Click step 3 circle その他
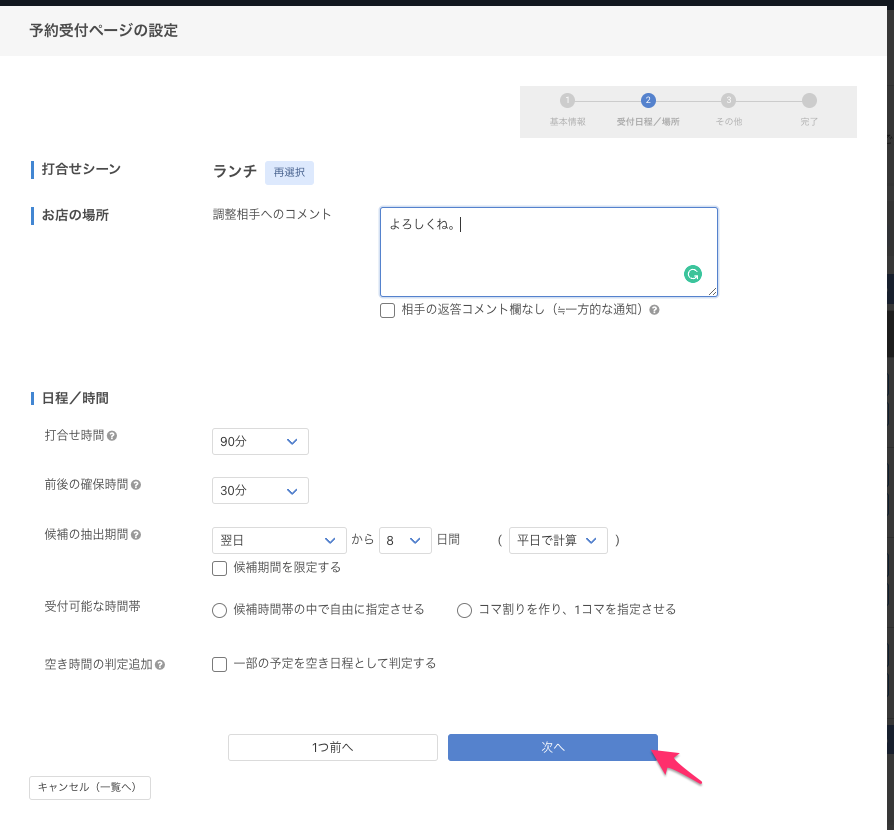The height and width of the screenshot is (830, 894). [x=728, y=101]
